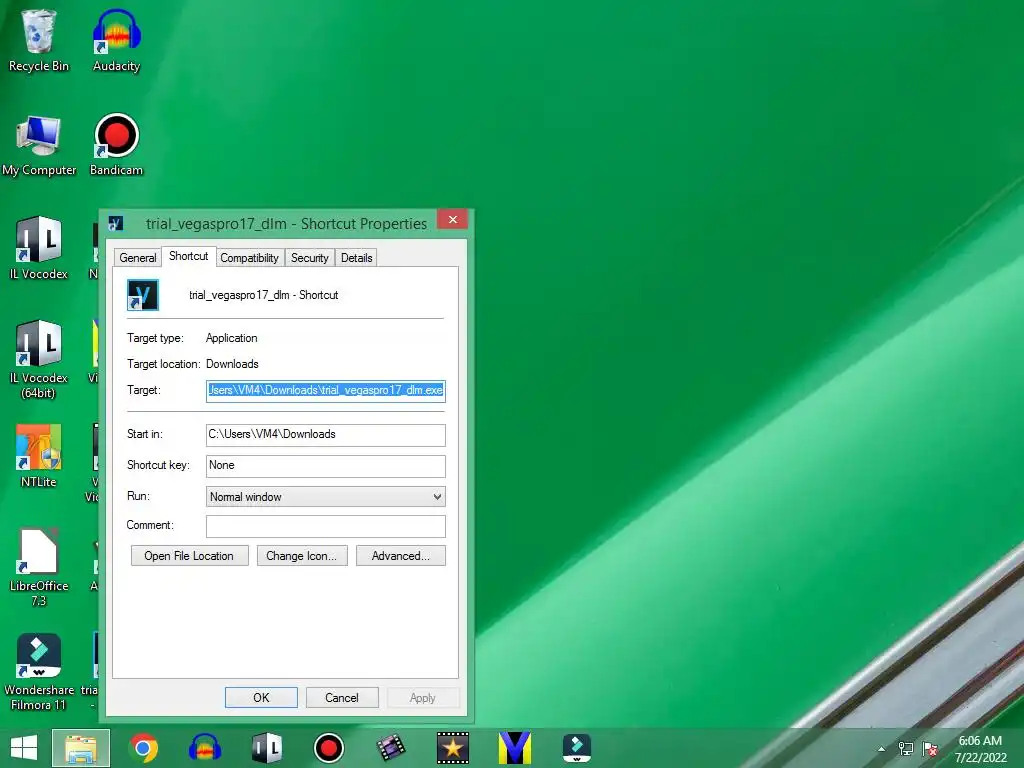Select the Wondershare Filmora 11 desktop icon
Viewport: 1024px width, 768px height.
pyautogui.click(x=39, y=671)
